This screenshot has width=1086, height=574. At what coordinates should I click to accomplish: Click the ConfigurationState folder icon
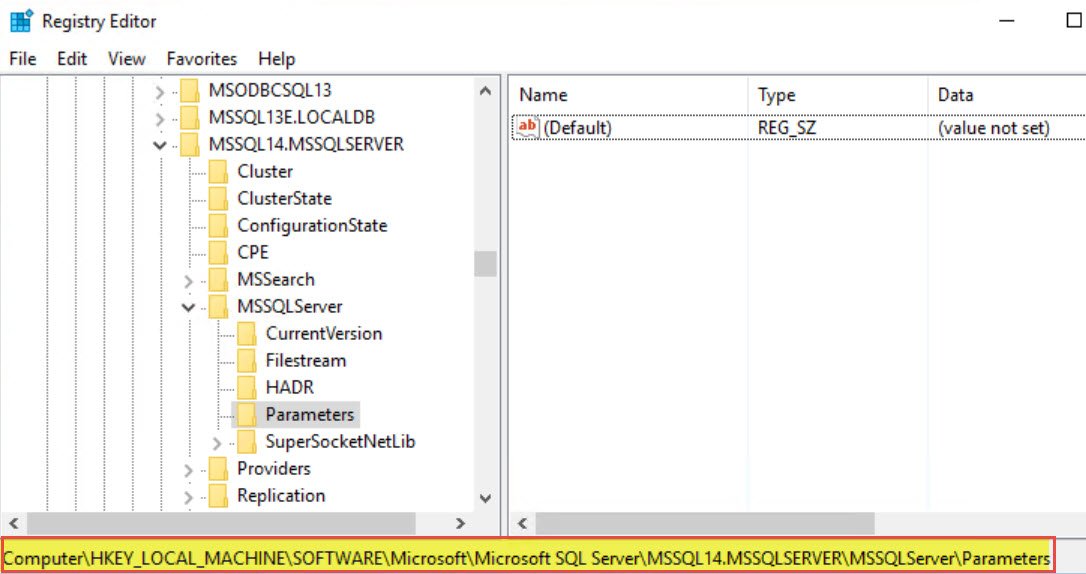[x=218, y=225]
